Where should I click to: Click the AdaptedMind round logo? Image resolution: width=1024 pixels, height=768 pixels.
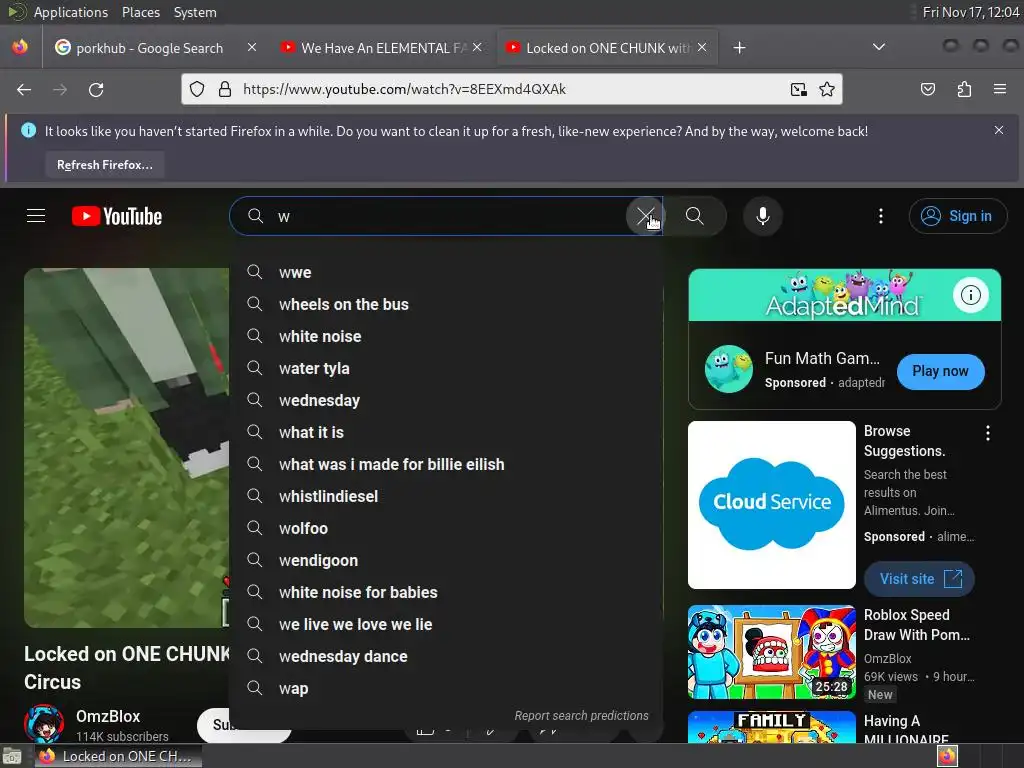[x=729, y=369]
